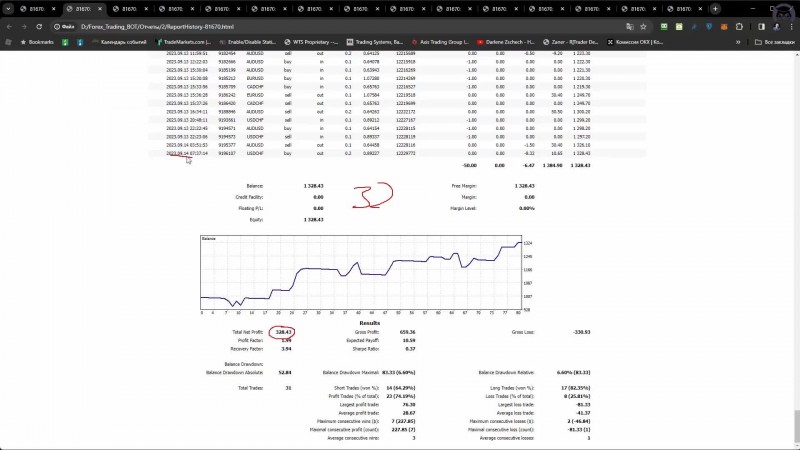Click the Gross Profit value 659.36
Screen dimensions: 800x450
[x=407, y=332]
